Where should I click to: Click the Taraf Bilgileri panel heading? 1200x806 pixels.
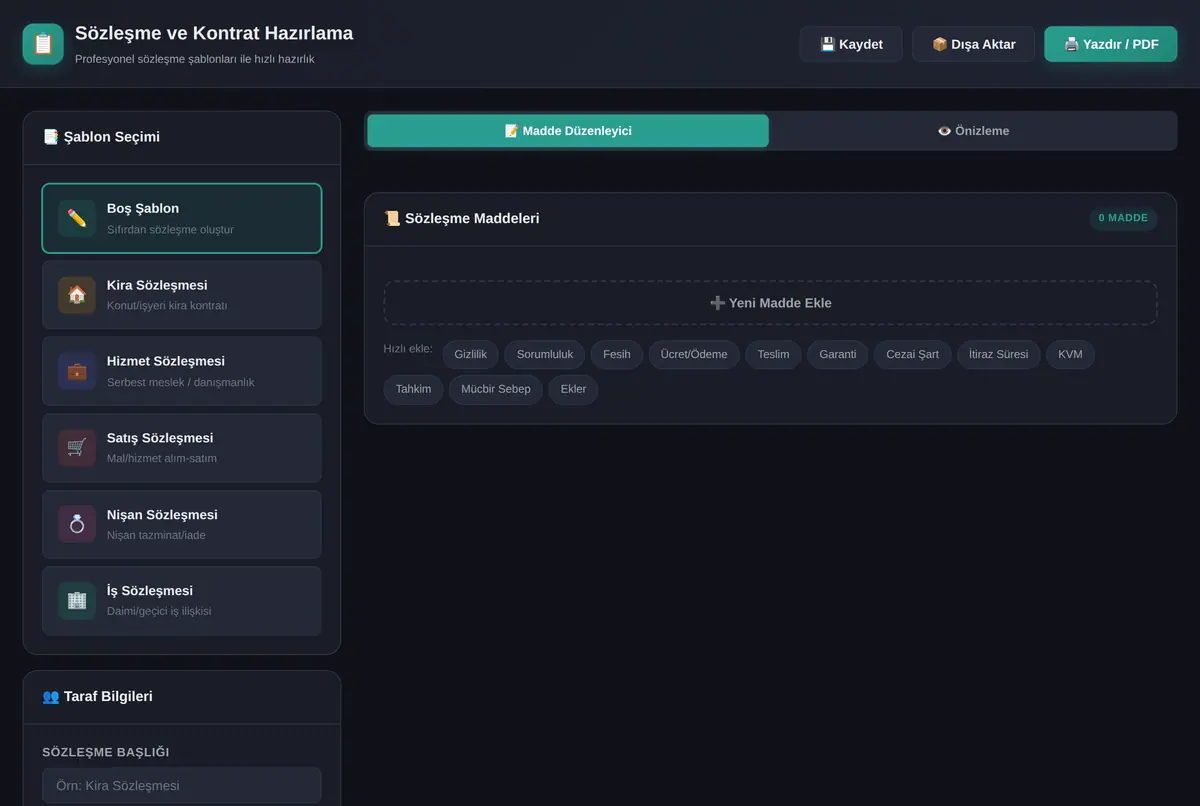pyautogui.click(x=97, y=696)
